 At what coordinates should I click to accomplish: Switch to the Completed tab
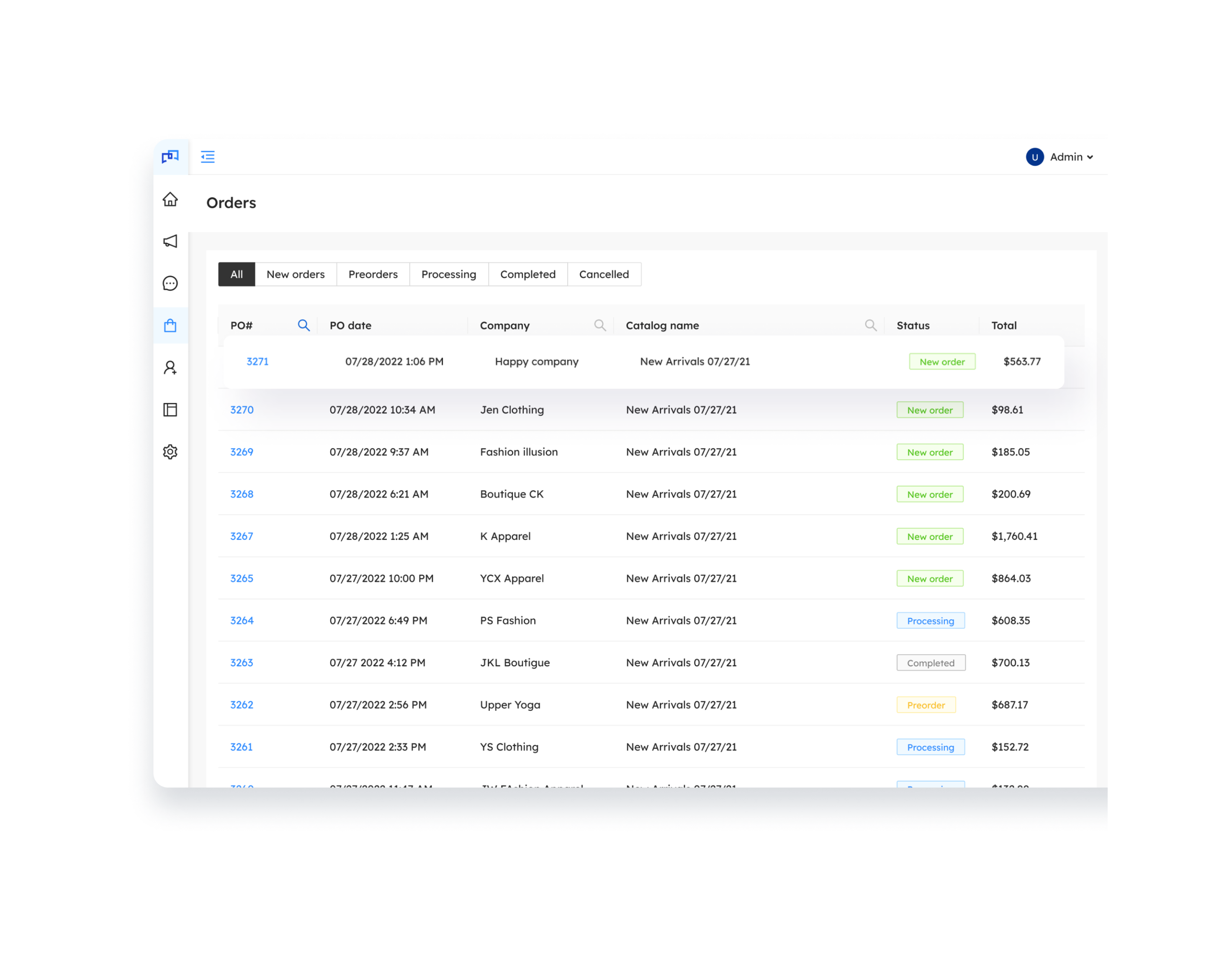coord(527,274)
